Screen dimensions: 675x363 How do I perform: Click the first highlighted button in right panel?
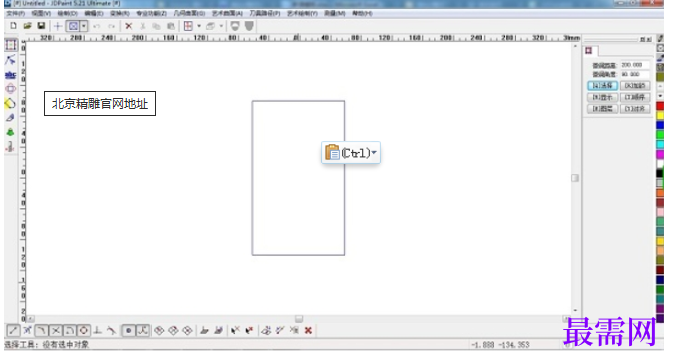point(602,86)
